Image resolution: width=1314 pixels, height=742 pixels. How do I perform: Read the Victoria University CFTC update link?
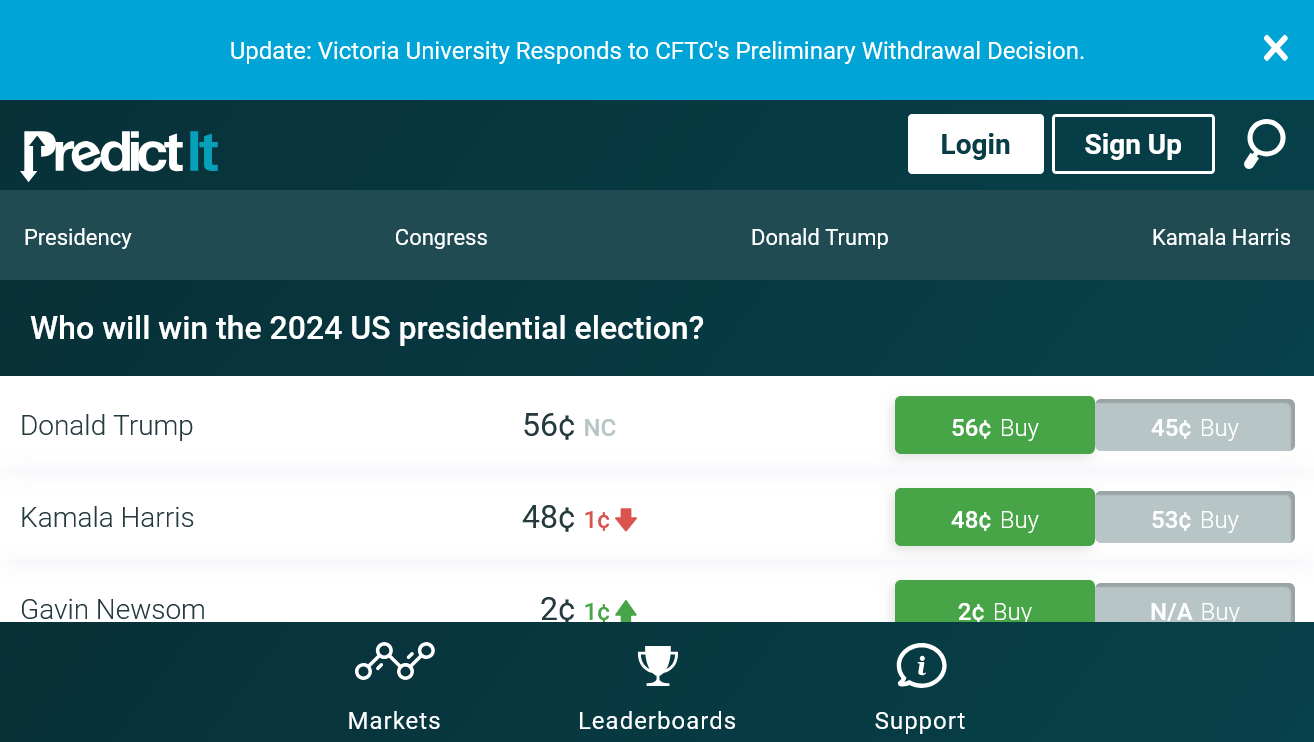coord(657,50)
